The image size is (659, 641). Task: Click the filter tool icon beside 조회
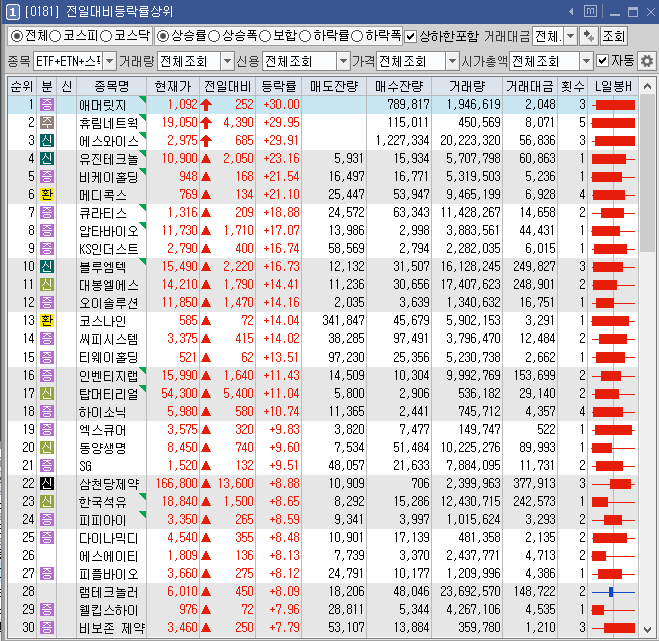[x=588, y=37]
